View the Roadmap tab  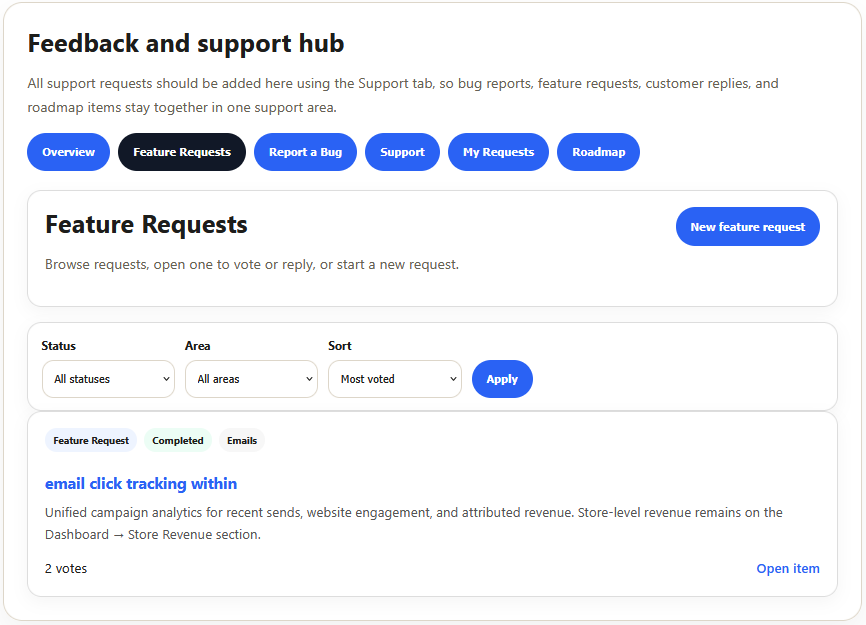(x=599, y=152)
